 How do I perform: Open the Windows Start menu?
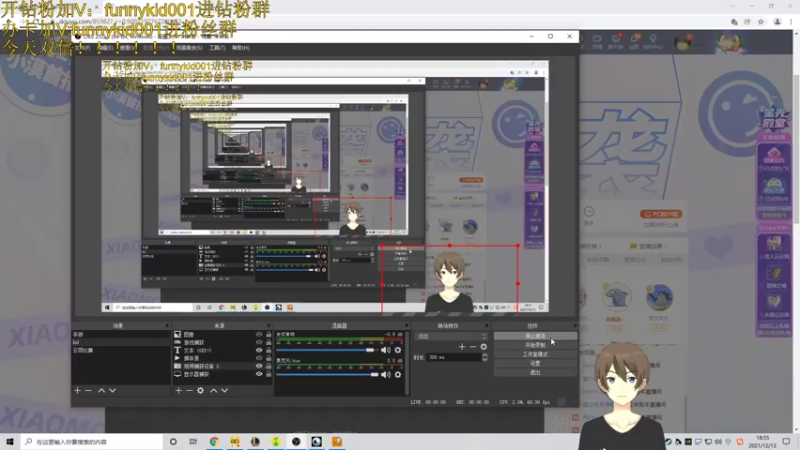10,441
